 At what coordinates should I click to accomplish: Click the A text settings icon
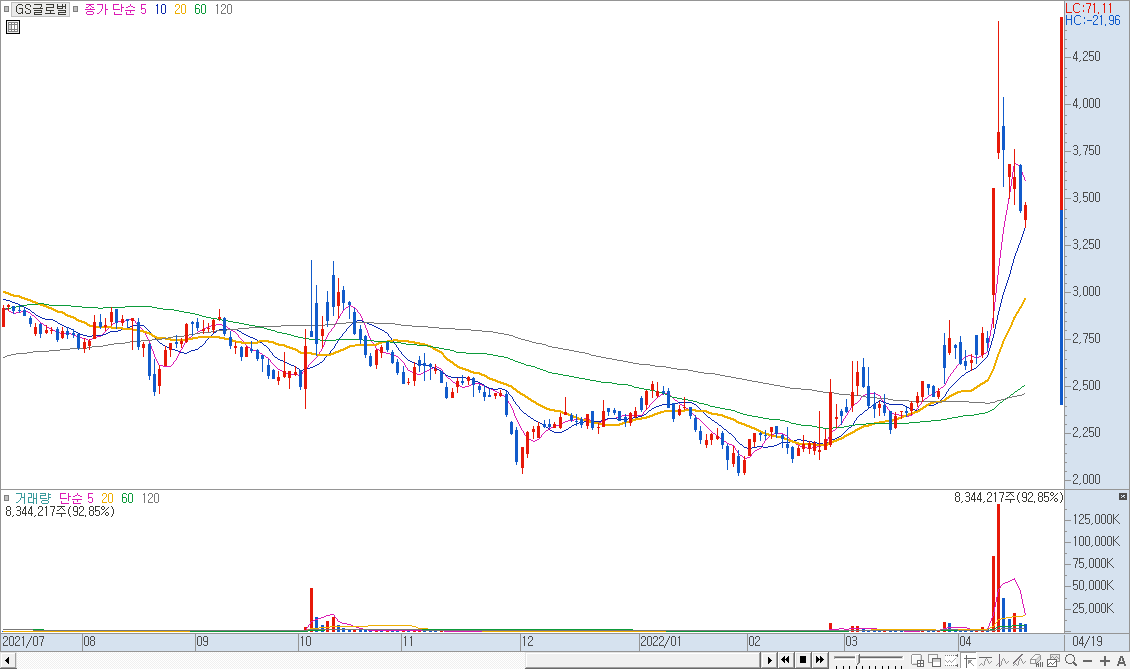(x=1121, y=661)
